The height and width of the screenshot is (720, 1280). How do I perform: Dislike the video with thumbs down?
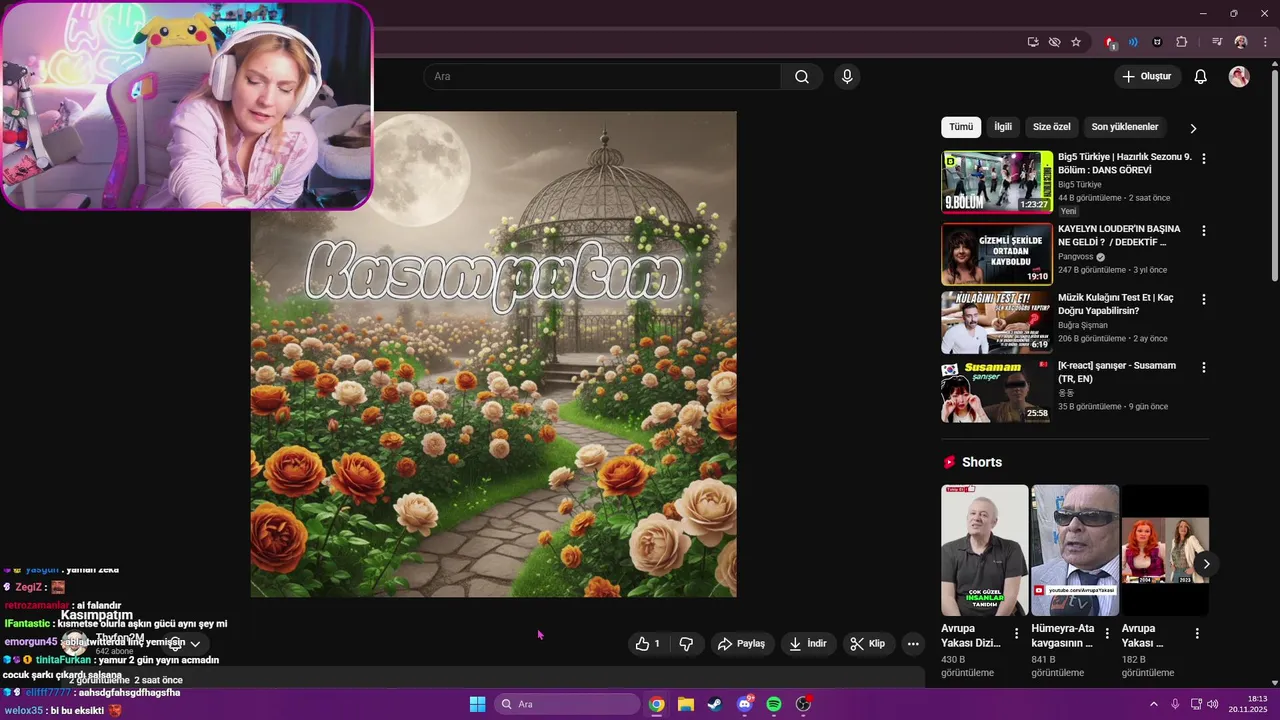coord(686,644)
